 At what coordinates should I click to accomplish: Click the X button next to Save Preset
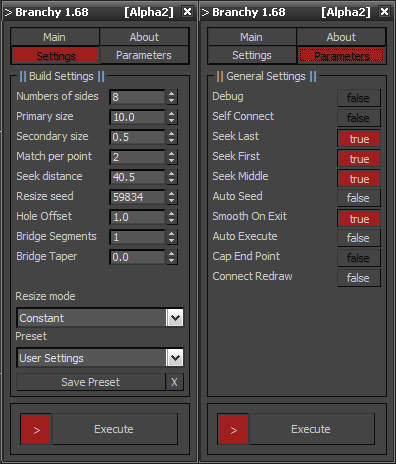pyautogui.click(x=174, y=382)
